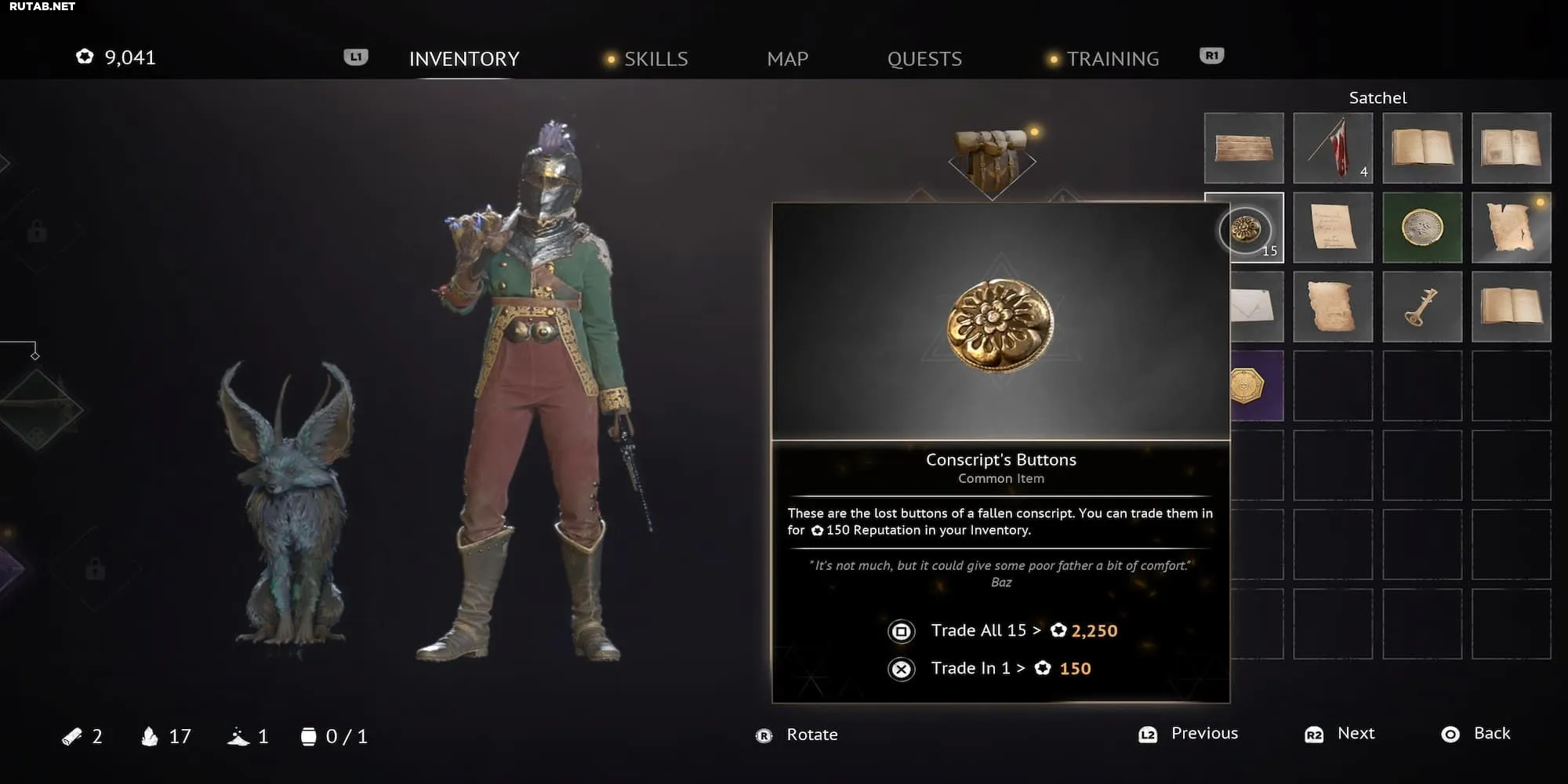Click Trade All 15 for 2,250 reputation
This screenshot has width=1568, height=784.
1003,630
